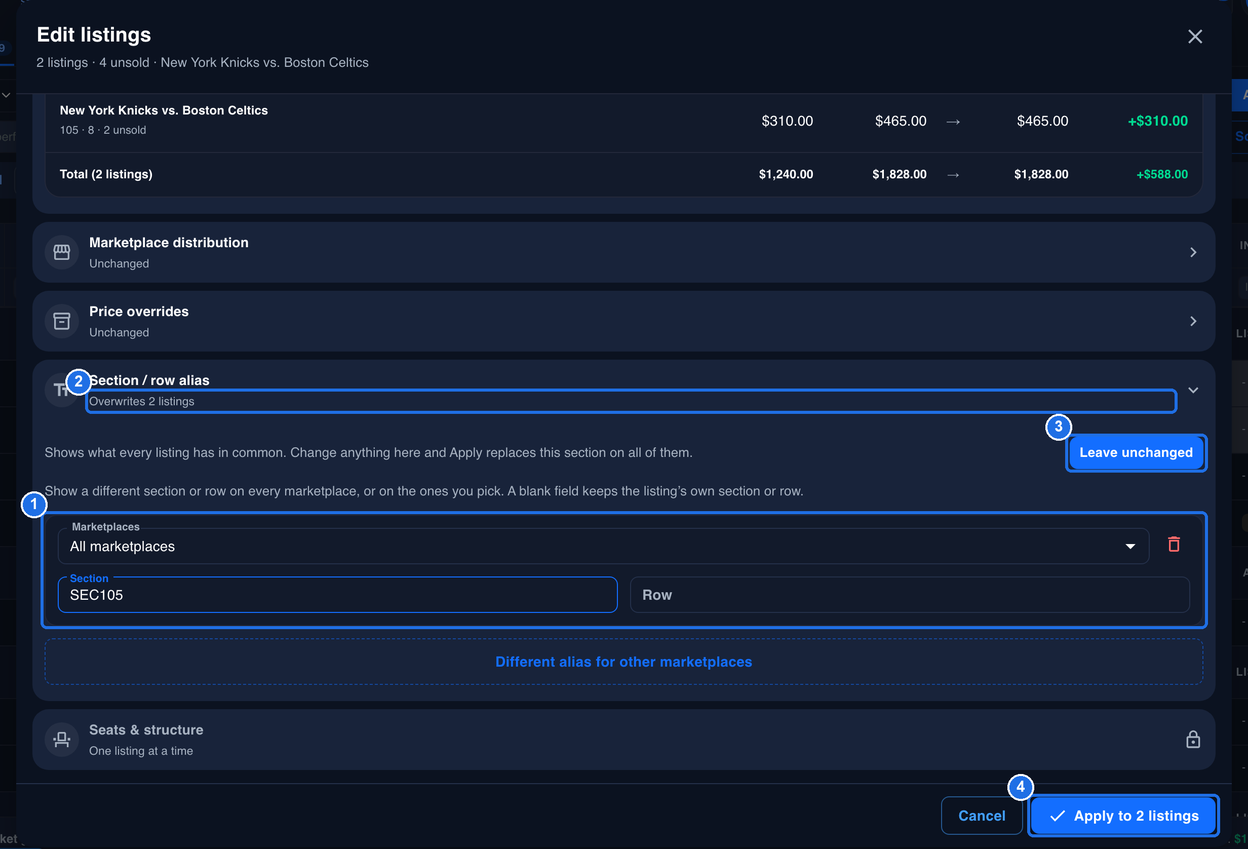Image resolution: width=1248 pixels, height=849 pixels.
Task: Select the Total (2 listings) row label
Action: [x=106, y=174]
